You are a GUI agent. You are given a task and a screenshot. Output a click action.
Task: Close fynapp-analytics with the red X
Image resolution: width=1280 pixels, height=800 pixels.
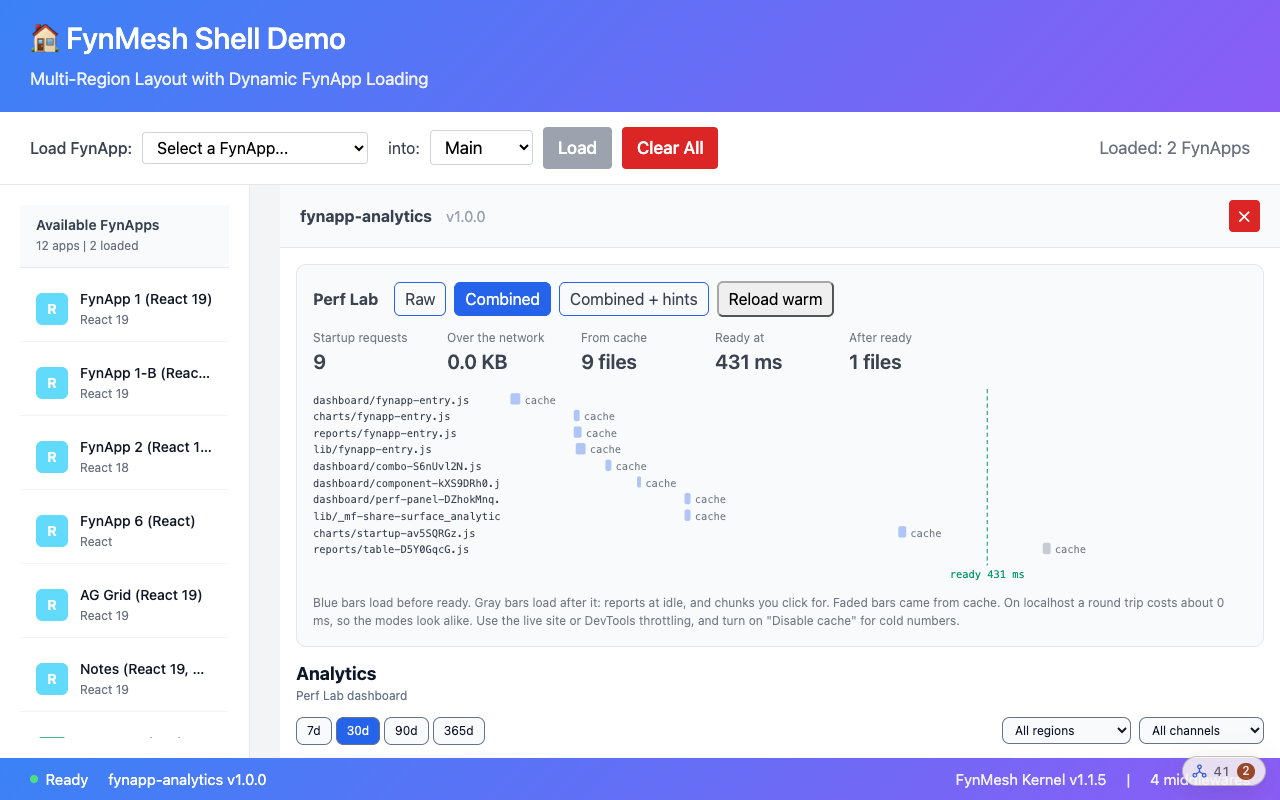pos(1244,216)
